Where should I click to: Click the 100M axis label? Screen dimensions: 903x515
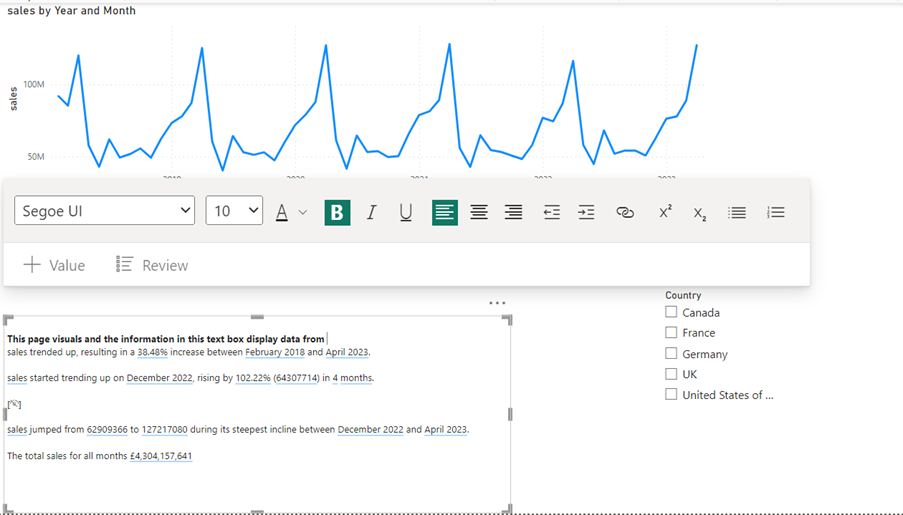(33, 84)
